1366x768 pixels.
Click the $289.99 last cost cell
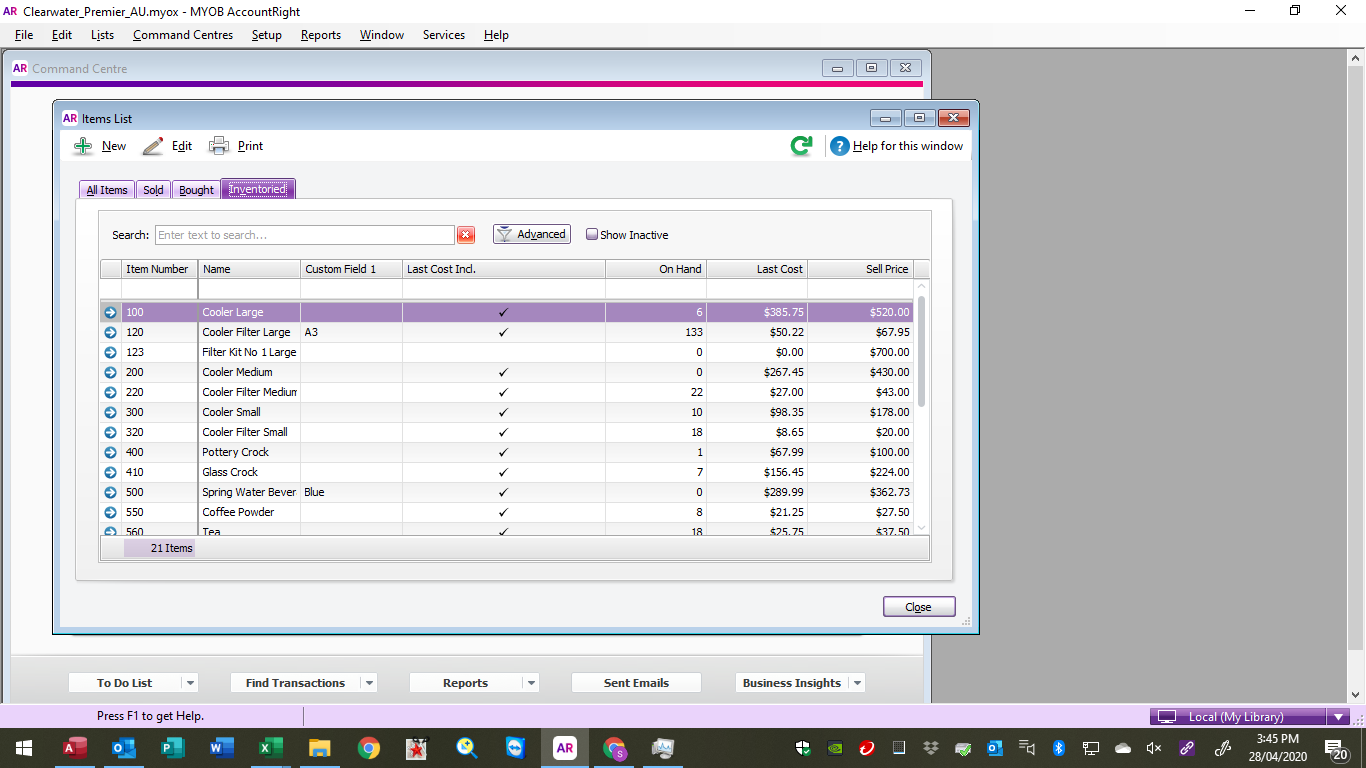tap(757, 492)
